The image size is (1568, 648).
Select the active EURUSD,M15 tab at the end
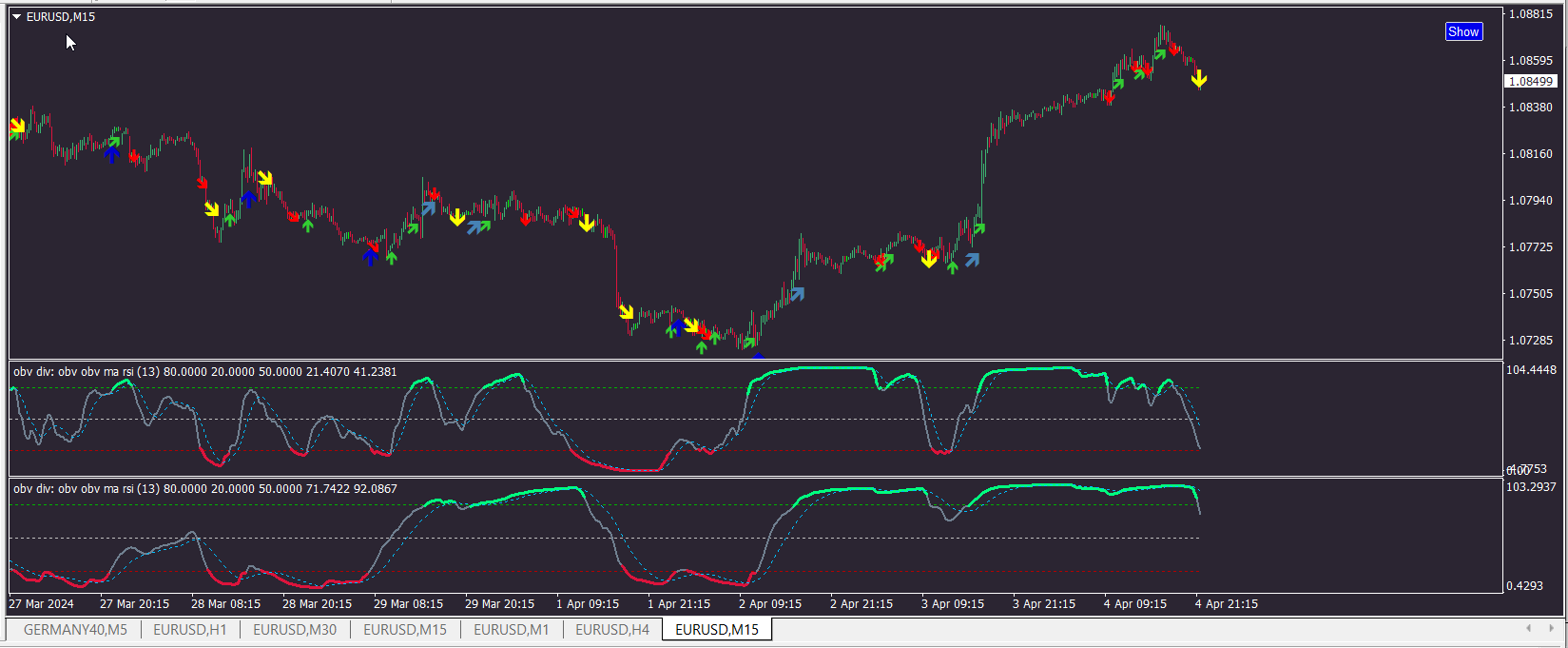pyautogui.click(x=717, y=630)
